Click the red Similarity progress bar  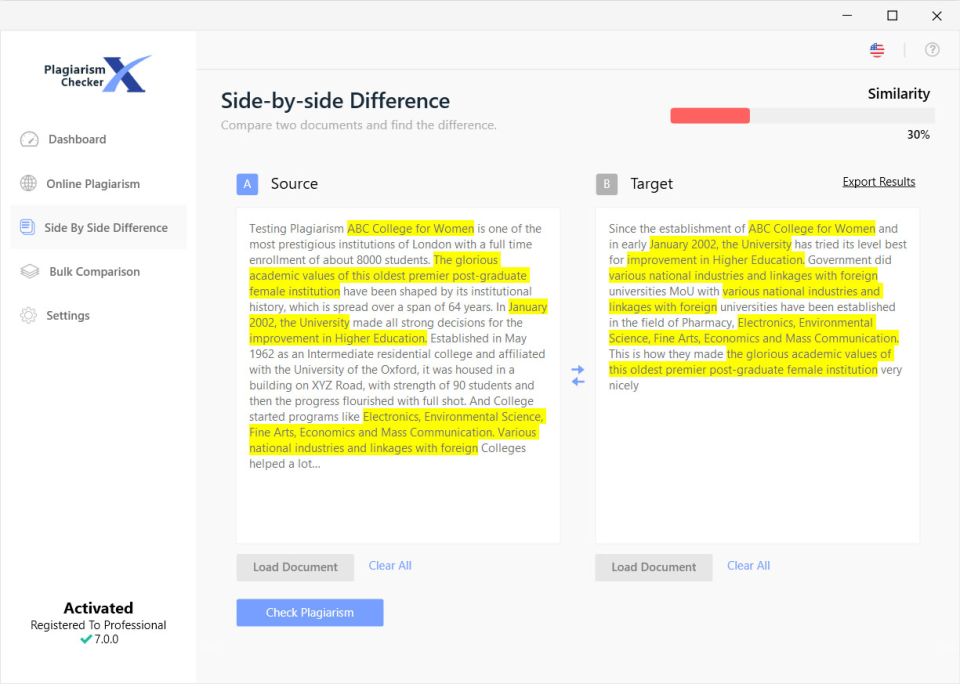coord(710,115)
